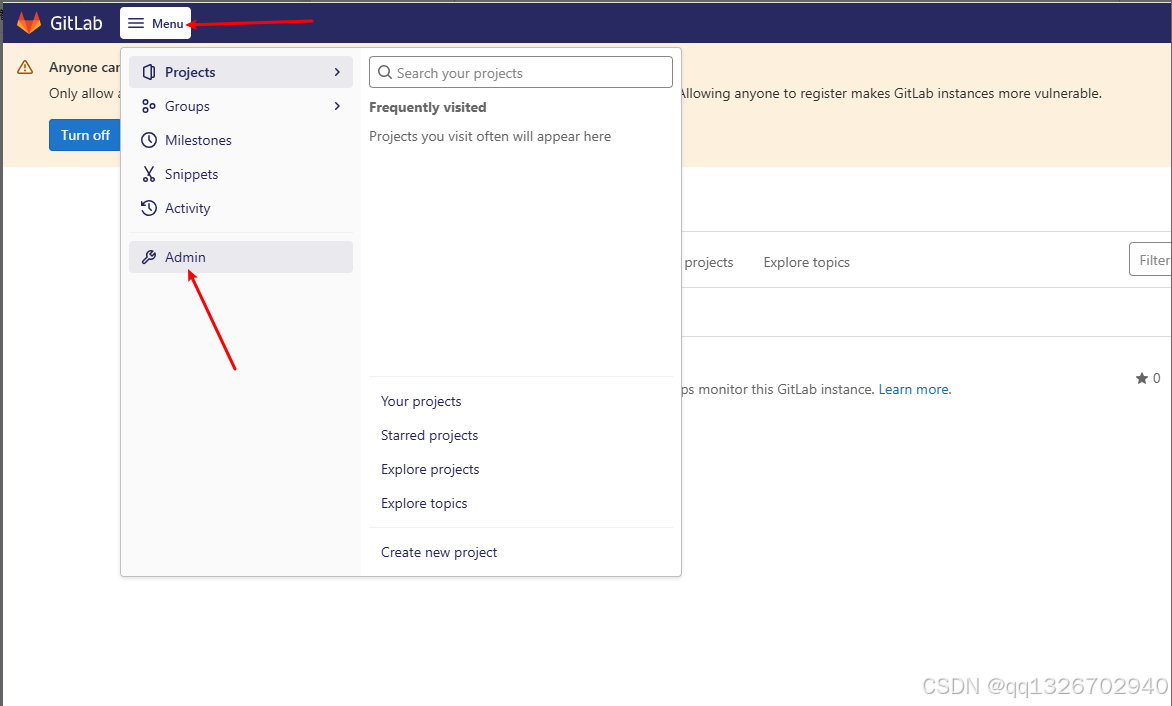Click the Milestones clock icon
The image size is (1172, 706).
149,140
